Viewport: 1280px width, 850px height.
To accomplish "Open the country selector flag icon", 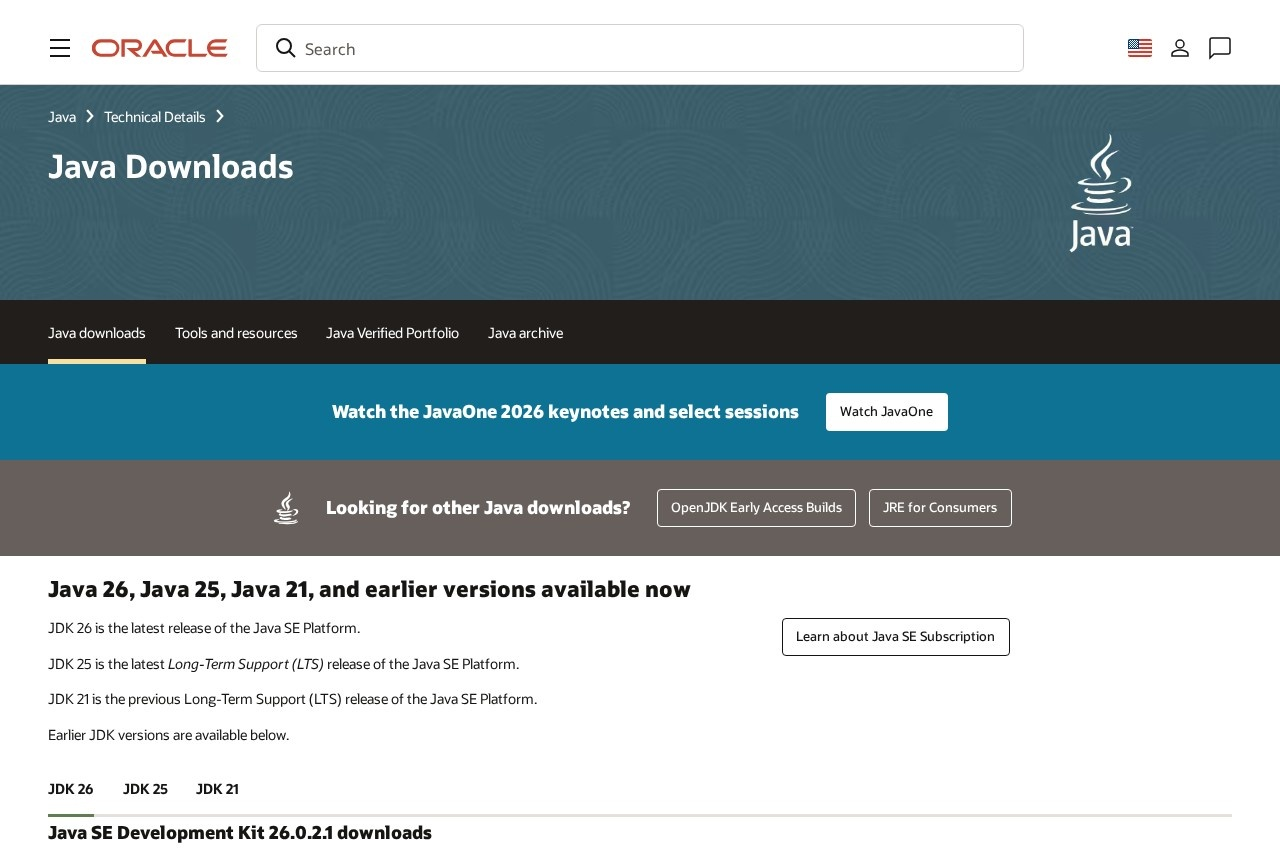I will pyautogui.click(x=1140, y=48).
